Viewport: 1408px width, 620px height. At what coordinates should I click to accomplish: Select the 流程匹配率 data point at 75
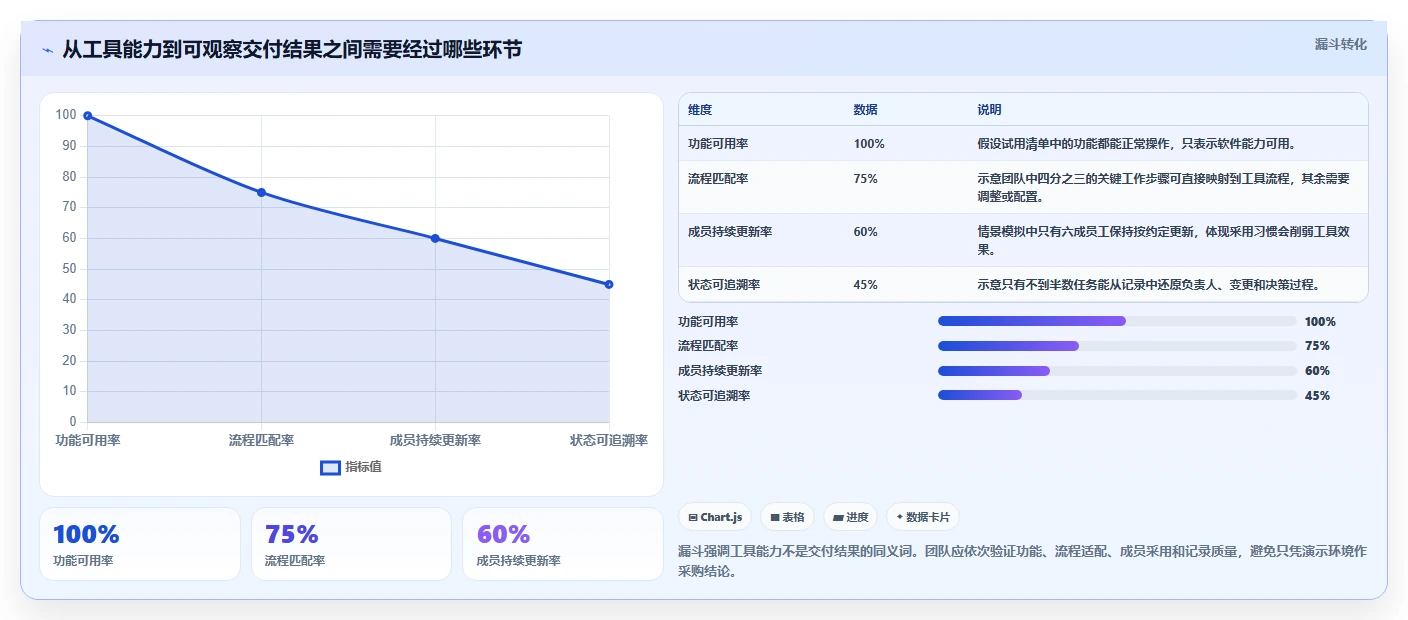click(261, 192)
